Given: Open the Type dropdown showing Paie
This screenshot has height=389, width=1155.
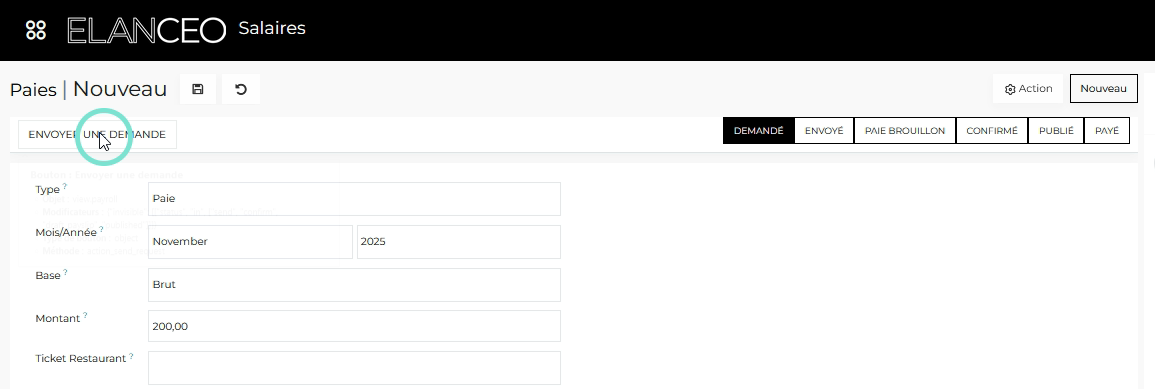Looking at the screenshot, I should pos(354,199).
